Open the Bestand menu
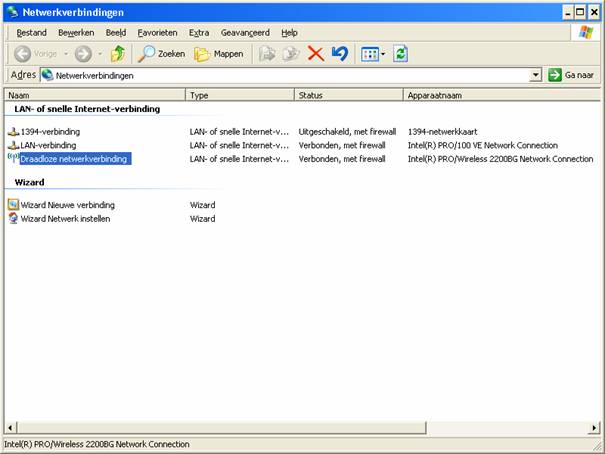Image resolution: width=605 pixels, height=454 pixels. click(x=31, y=33)
